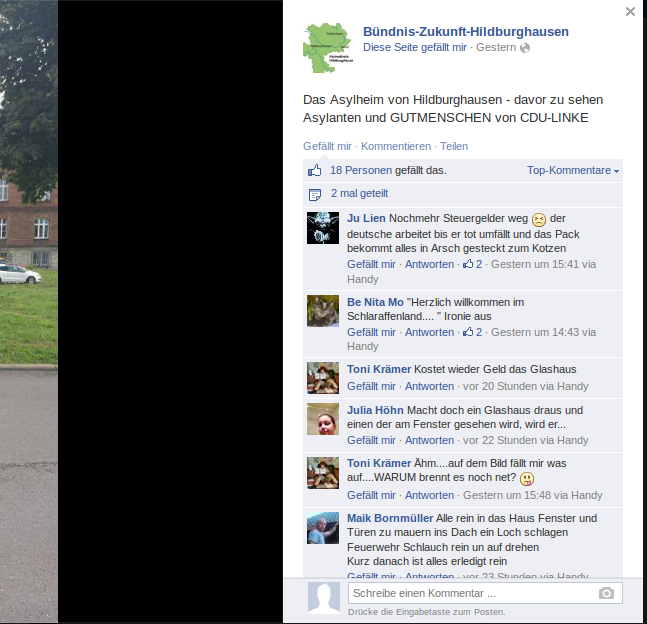Viewport: 647px width, 624px height.
Task: Click the like count on Be Nita Mo's comment
Action: pos(472,332)
